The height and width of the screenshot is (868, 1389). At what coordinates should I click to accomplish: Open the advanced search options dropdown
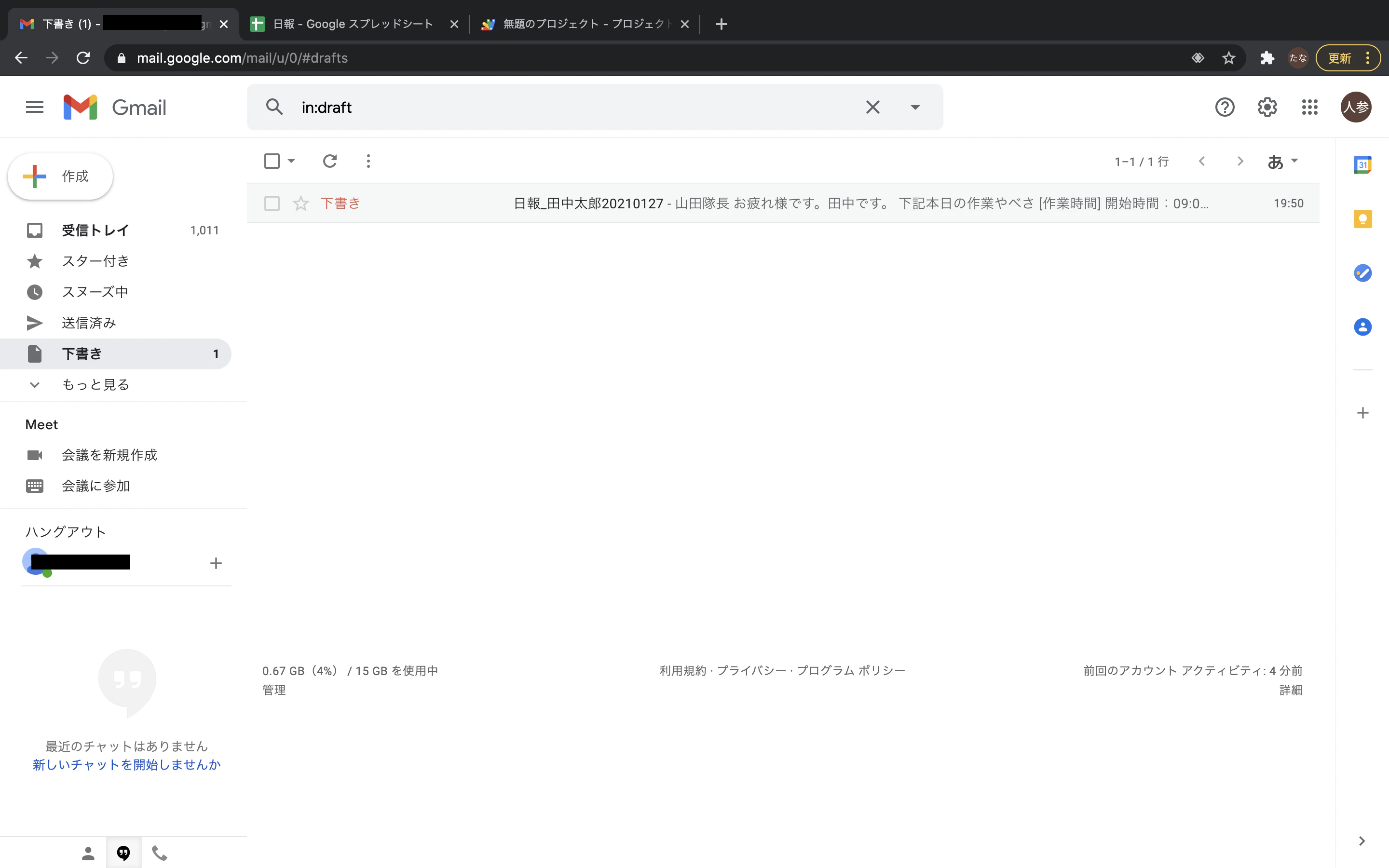(914, 107)
